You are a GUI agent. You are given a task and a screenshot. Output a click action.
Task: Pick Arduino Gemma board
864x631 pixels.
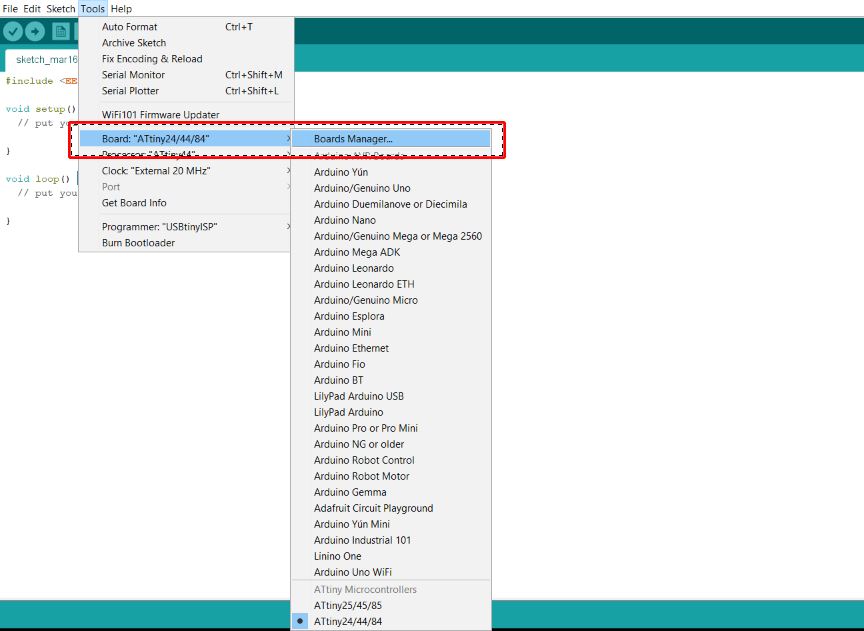coord(391,492)
